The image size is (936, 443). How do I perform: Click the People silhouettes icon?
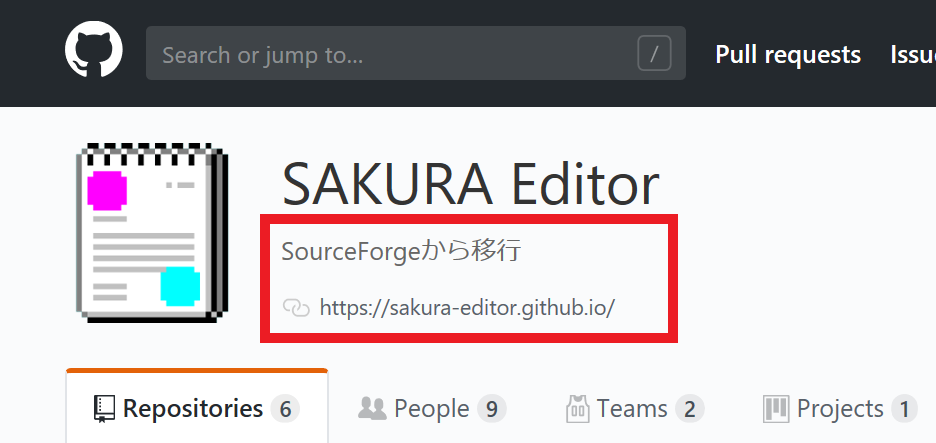[372, 408]
